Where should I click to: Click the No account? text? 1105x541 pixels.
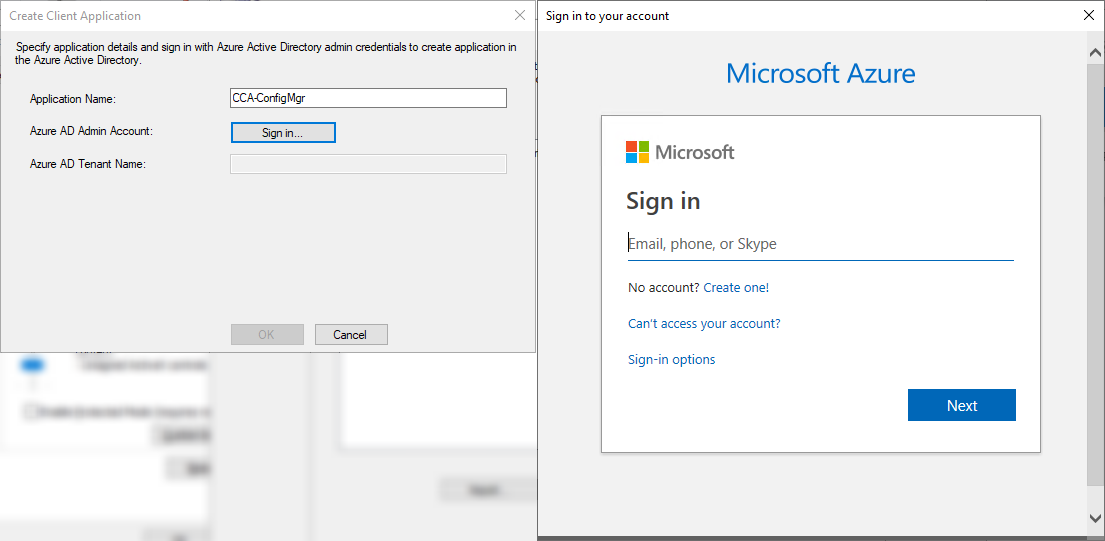point(664,287)
